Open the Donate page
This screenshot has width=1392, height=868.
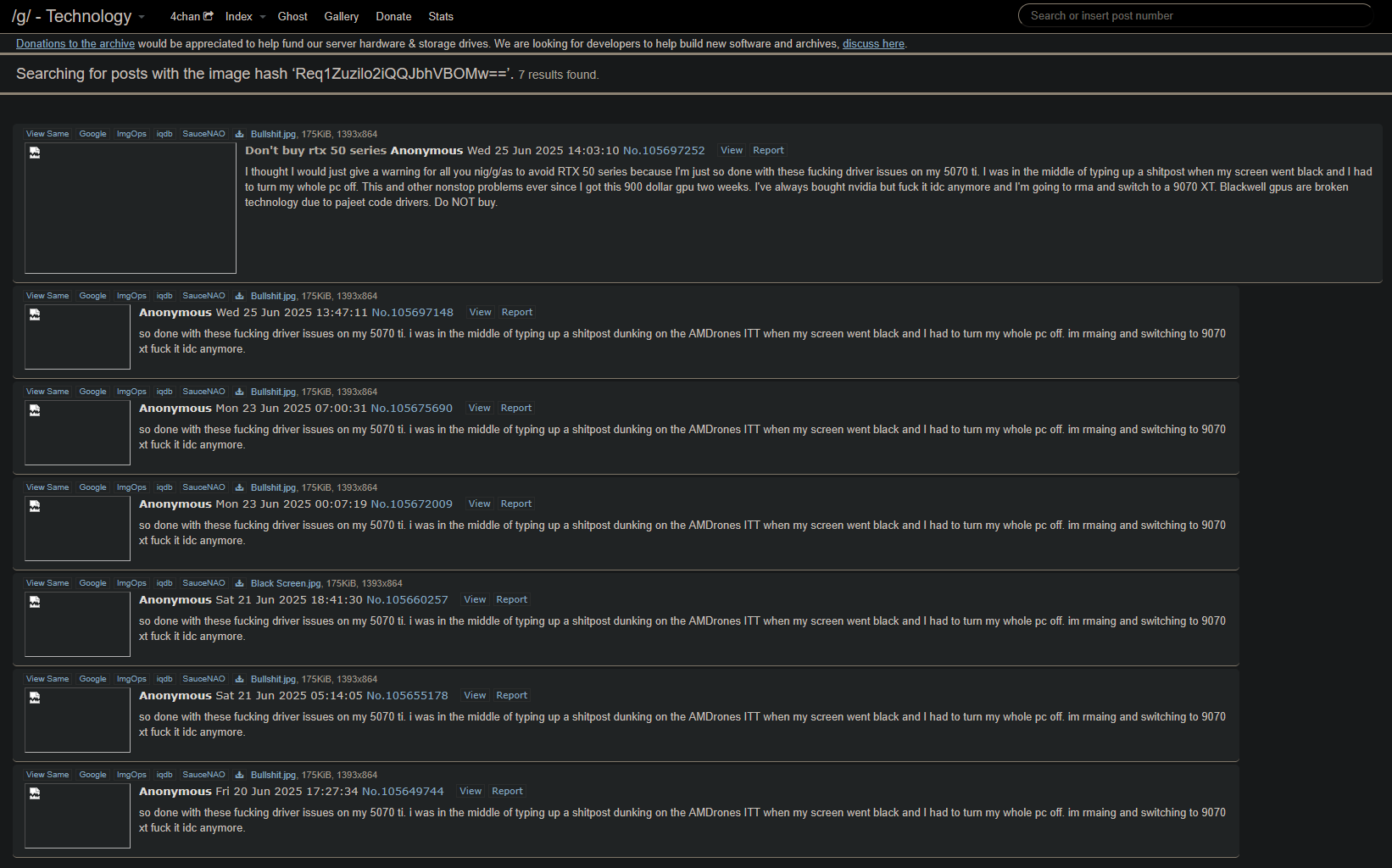pos(394,16)
